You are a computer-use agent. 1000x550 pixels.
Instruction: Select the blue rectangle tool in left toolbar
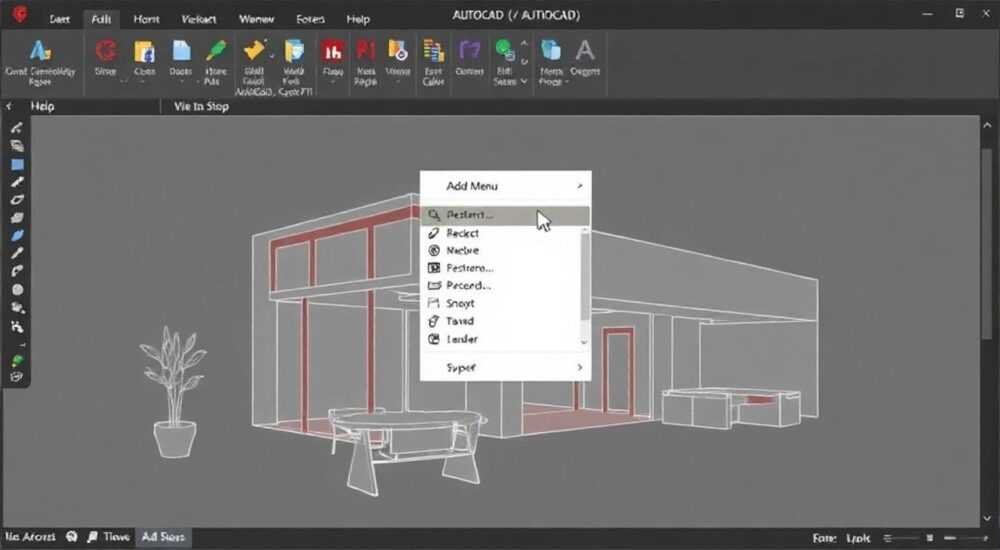click(17, 165)
